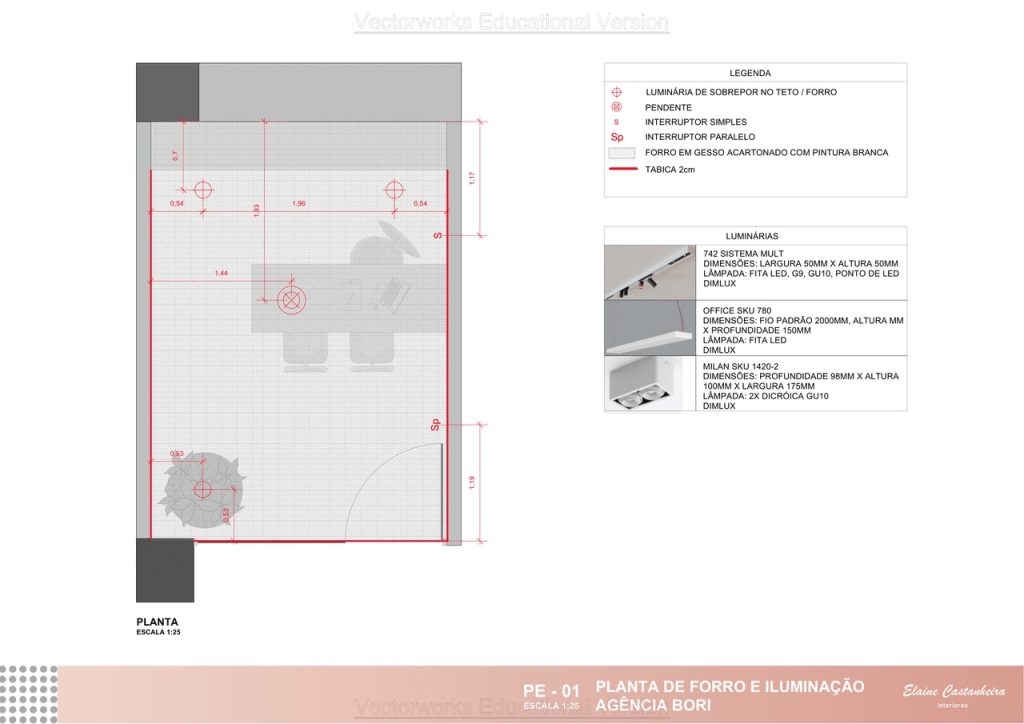Click the surface-mounted luminaire symbol in the legend
Viewport: 1024px width, 724px height.
click(616, 92)
